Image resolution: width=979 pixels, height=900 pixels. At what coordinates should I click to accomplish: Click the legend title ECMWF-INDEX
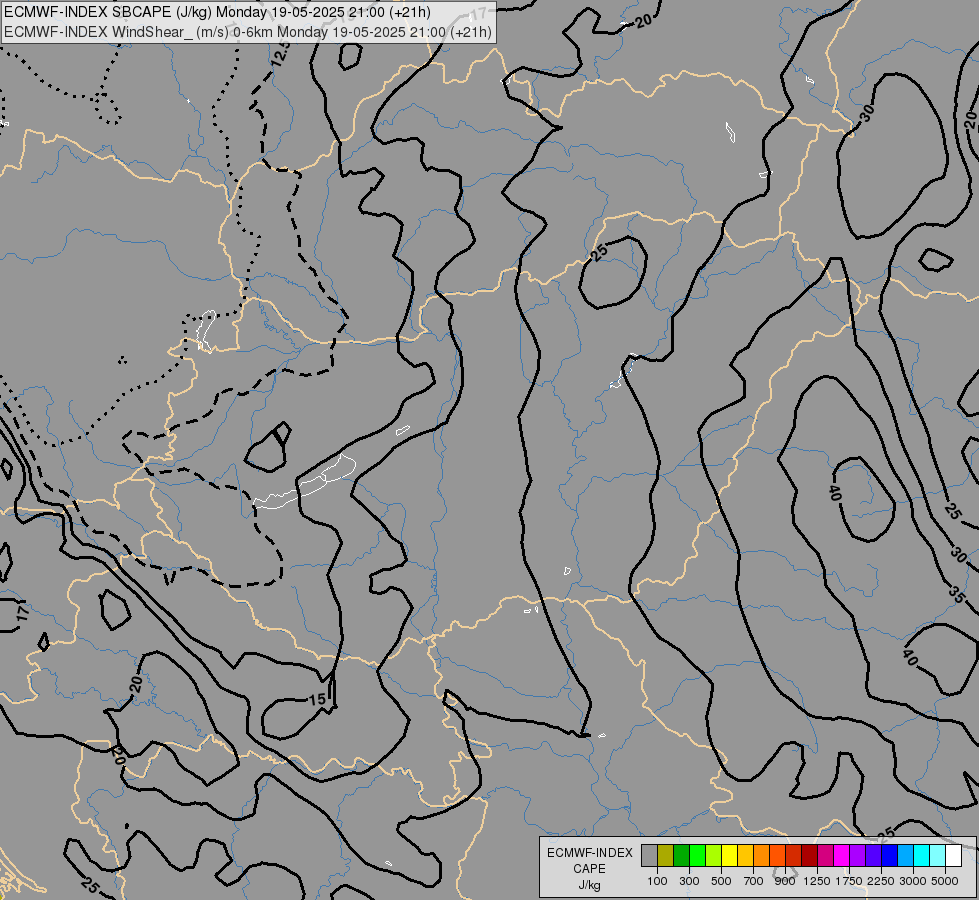tap(589, 853)
